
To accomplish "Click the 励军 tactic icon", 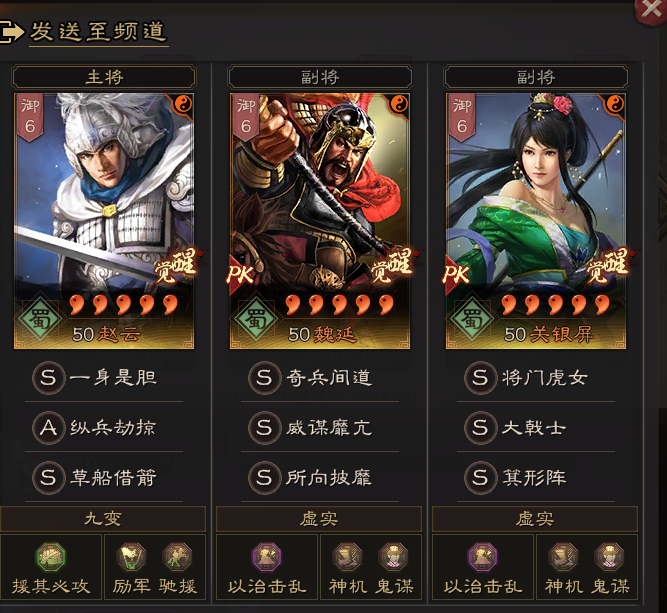I will point(131,557).
